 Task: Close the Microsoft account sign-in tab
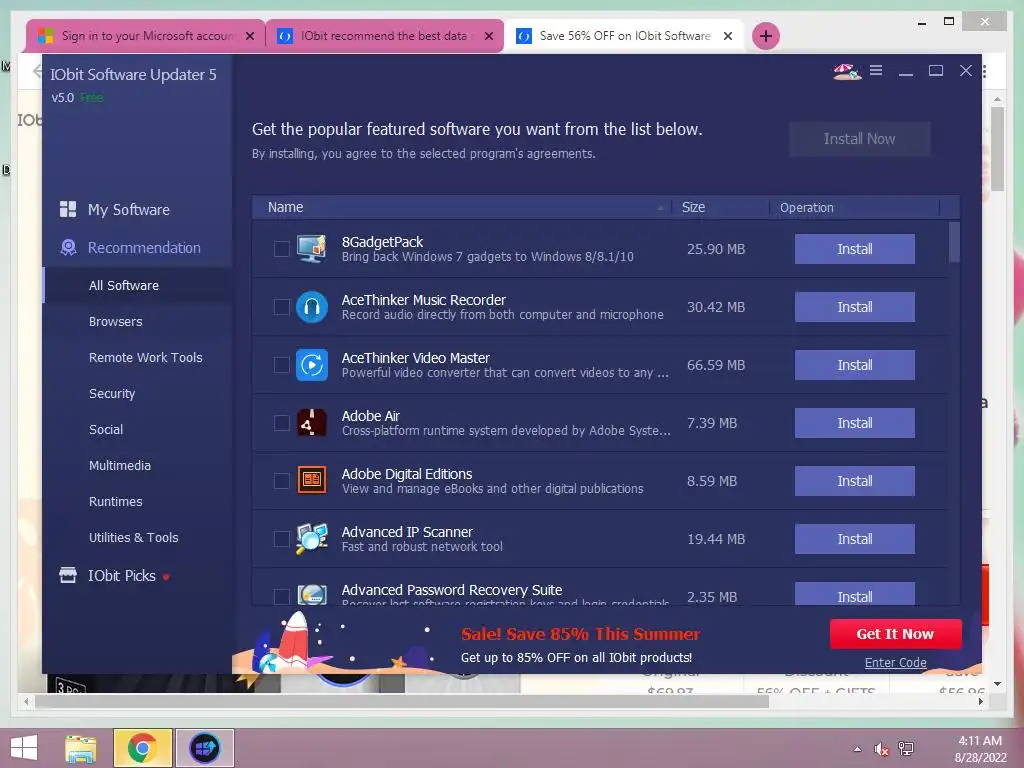(249, 36)
